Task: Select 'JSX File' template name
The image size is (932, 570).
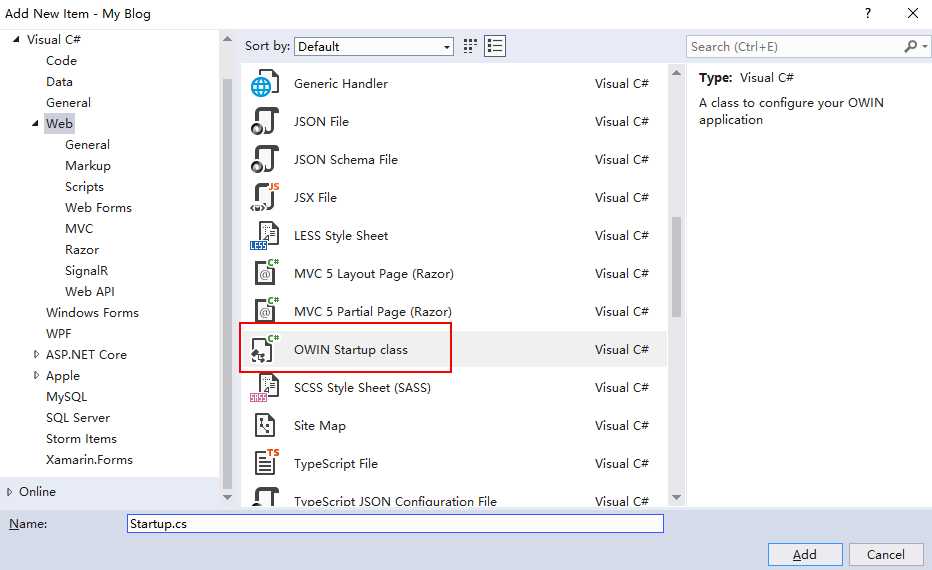Action: click(315, 197)
